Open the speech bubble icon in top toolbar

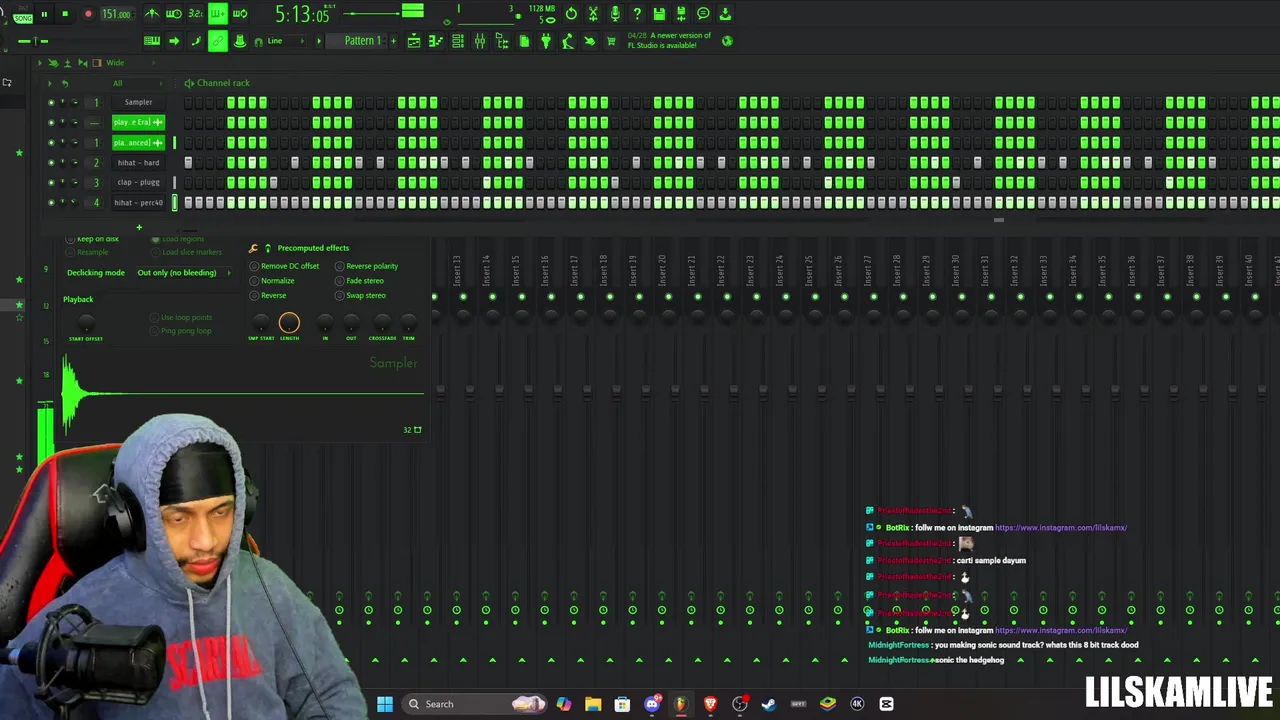[x=703, y=14]
